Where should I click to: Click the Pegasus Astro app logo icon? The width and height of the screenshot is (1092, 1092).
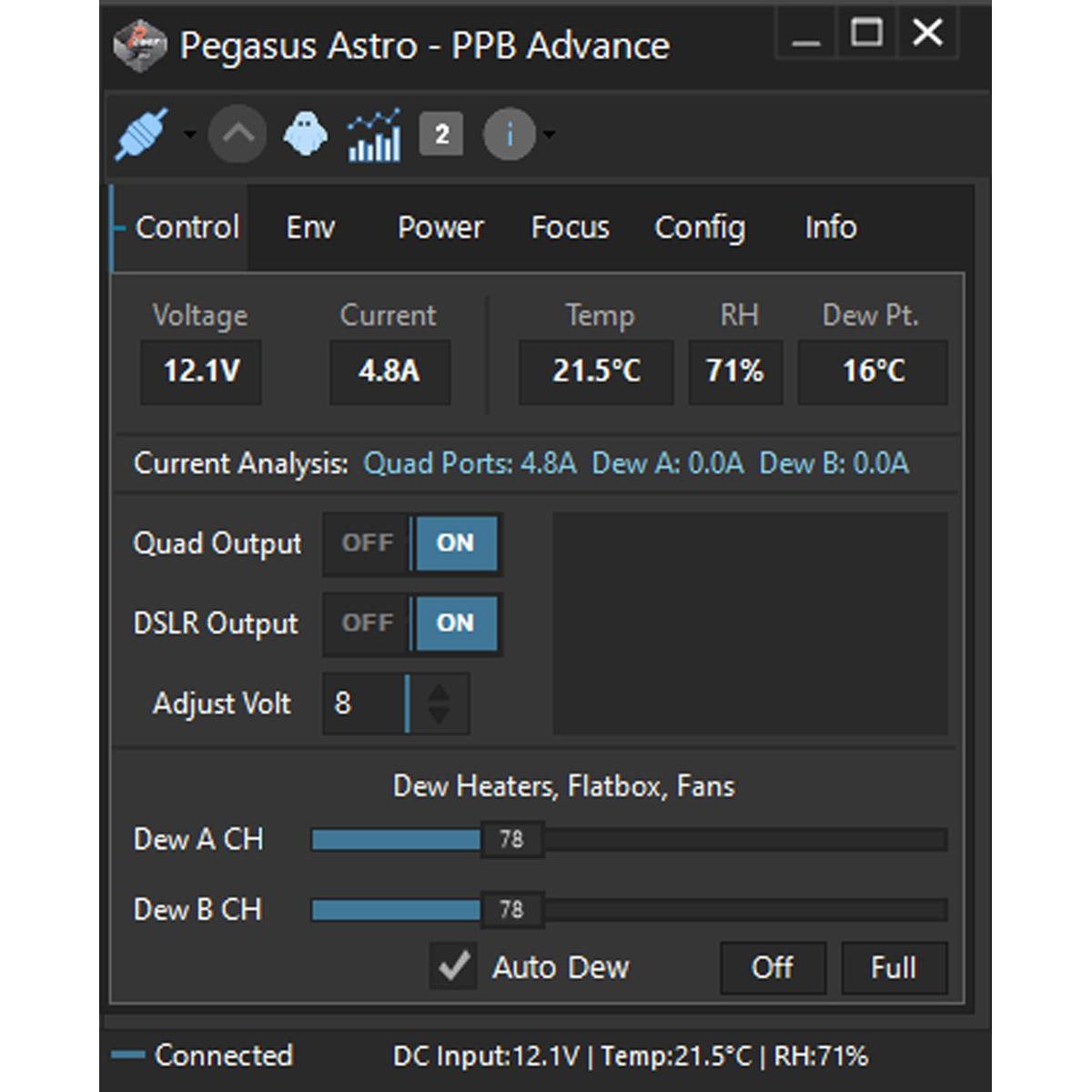tap(139, 45)
